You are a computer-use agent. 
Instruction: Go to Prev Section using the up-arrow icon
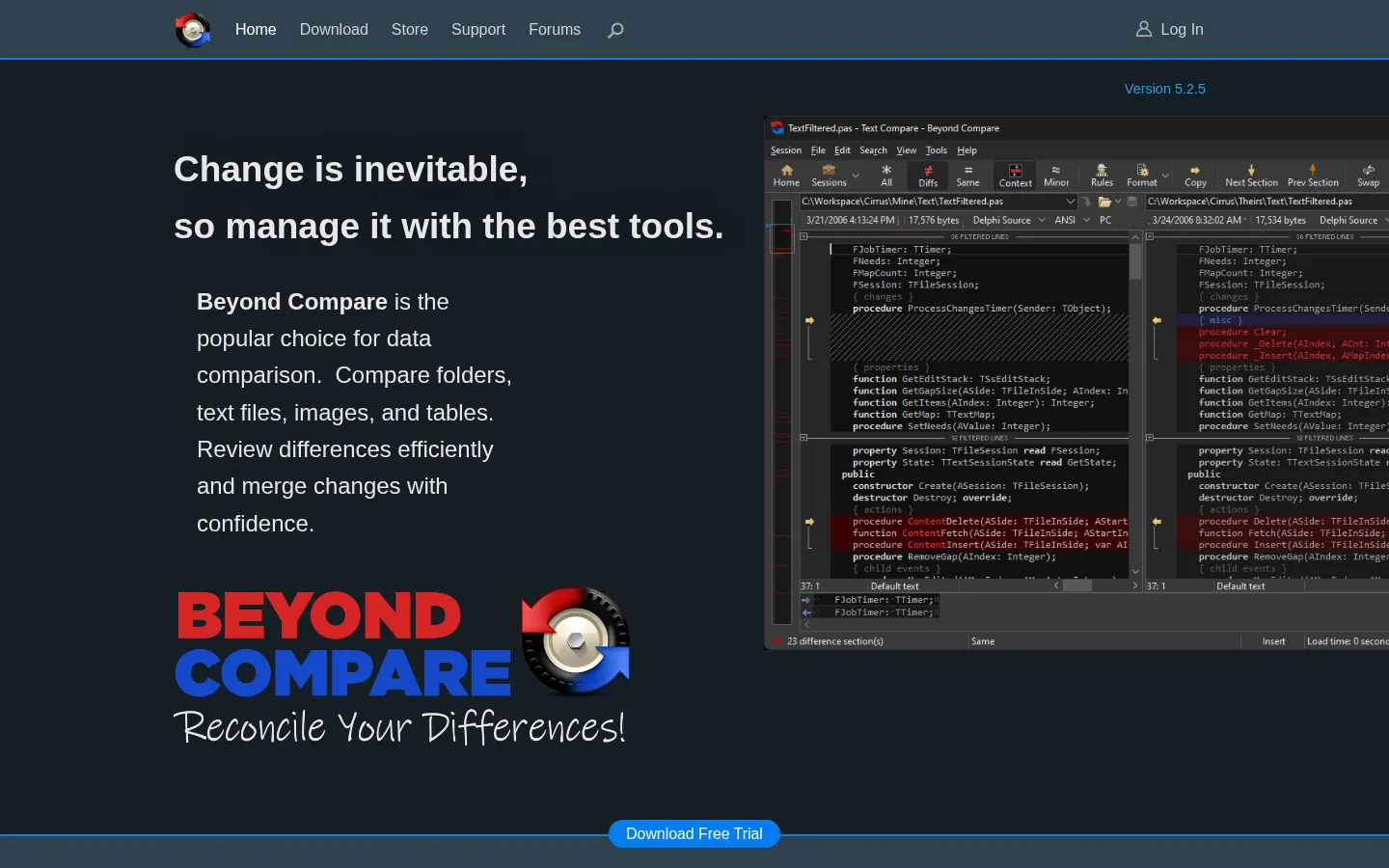1313,176
